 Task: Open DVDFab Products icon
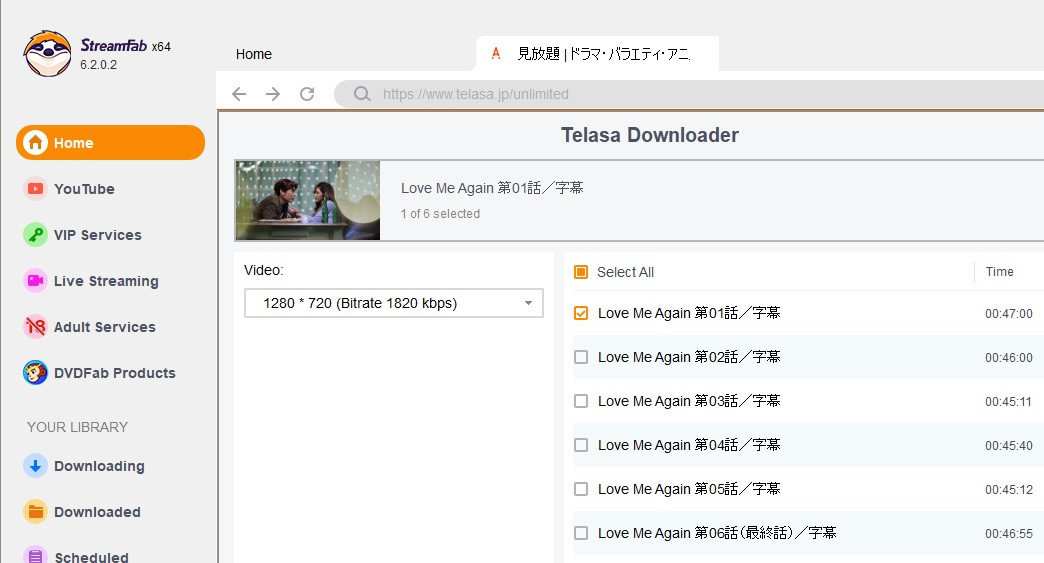click(35, 373)
